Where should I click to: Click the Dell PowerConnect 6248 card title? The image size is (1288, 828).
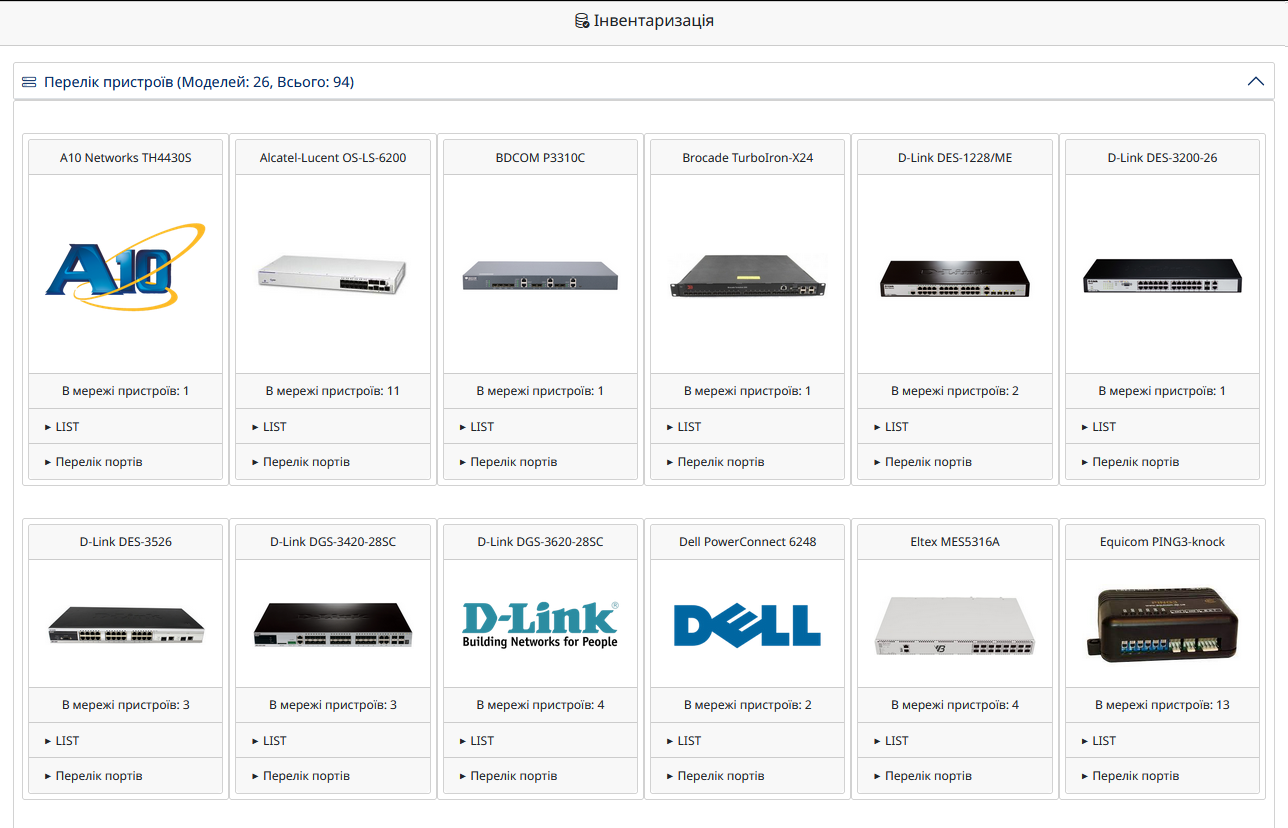pos(747,542)
